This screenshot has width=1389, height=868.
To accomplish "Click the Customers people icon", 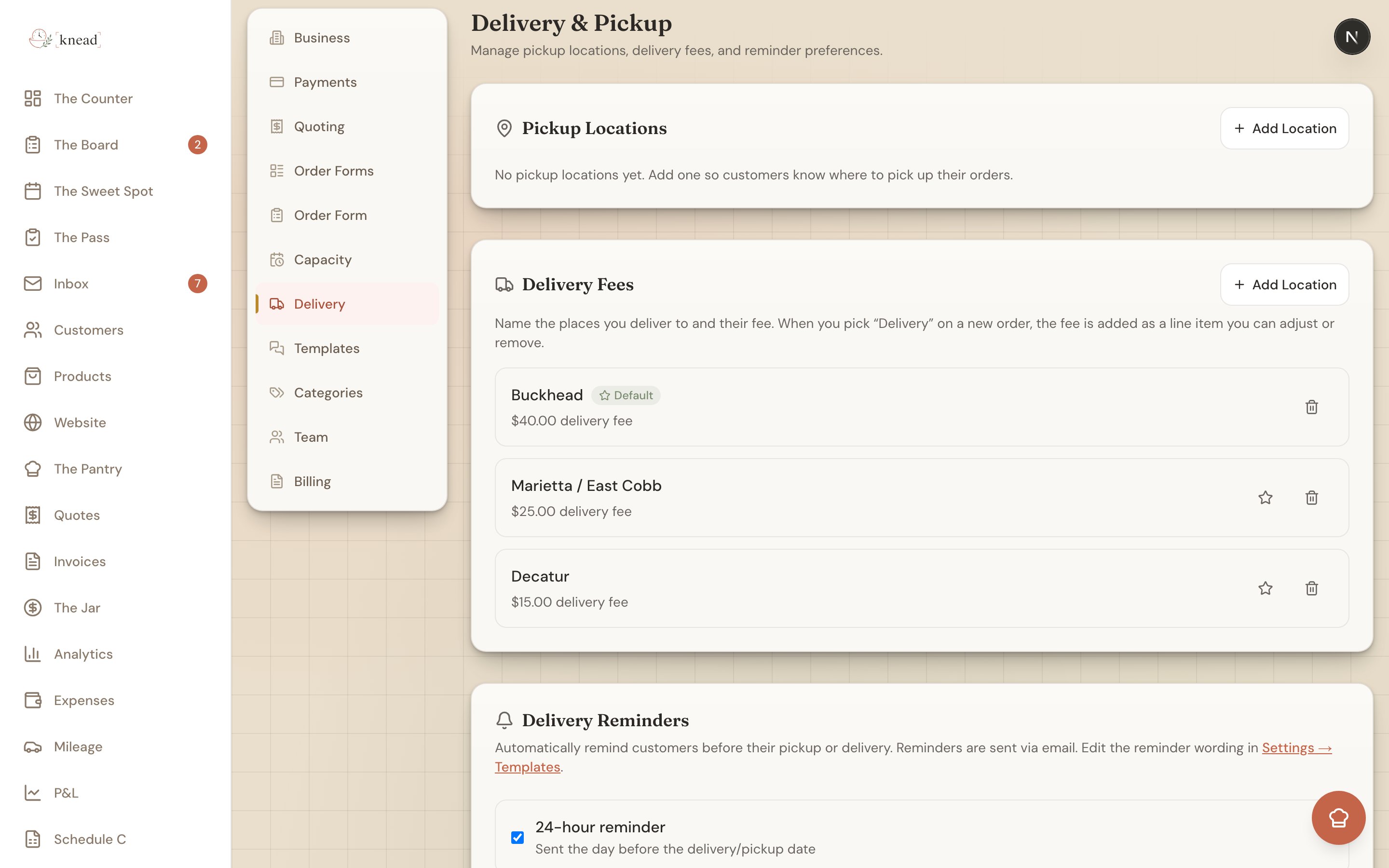I will coord(33,330).
